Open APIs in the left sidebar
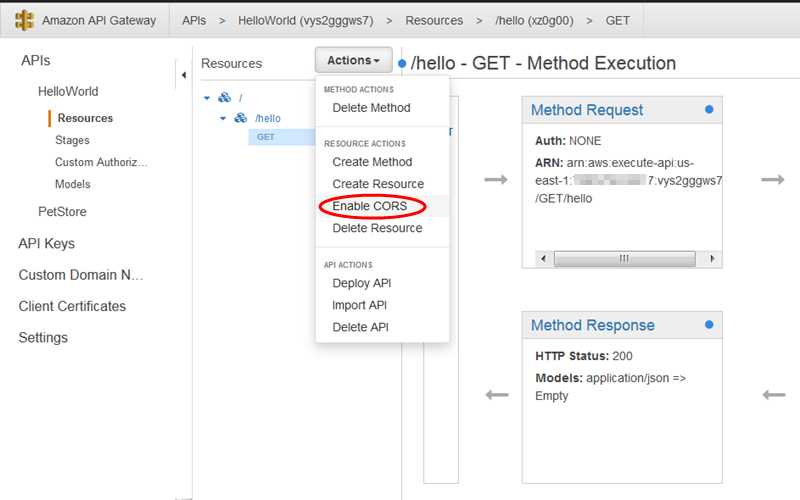This screenshot has width=800, height=500. click(36, 61)
